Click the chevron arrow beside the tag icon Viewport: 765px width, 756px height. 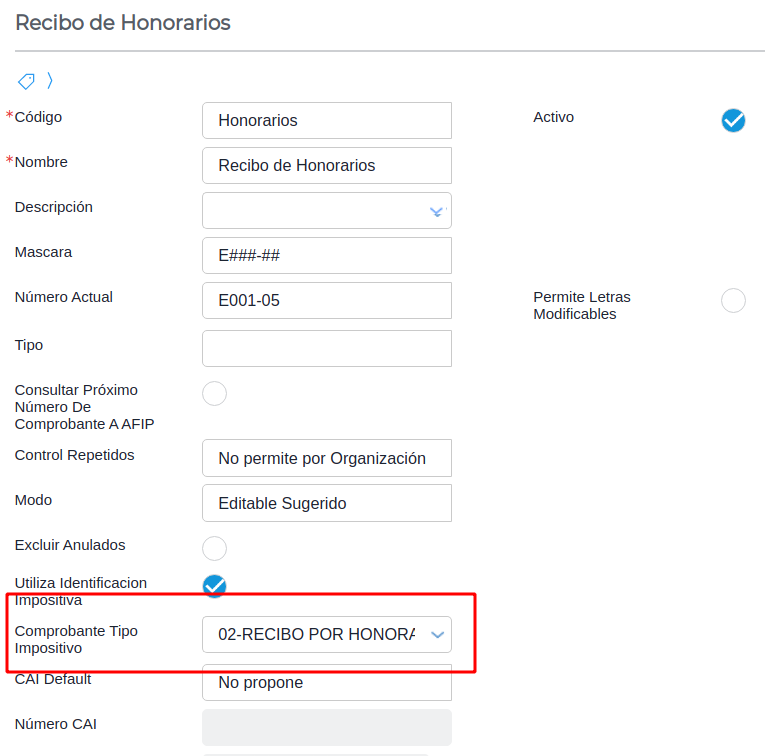click(x=50, y=81)
